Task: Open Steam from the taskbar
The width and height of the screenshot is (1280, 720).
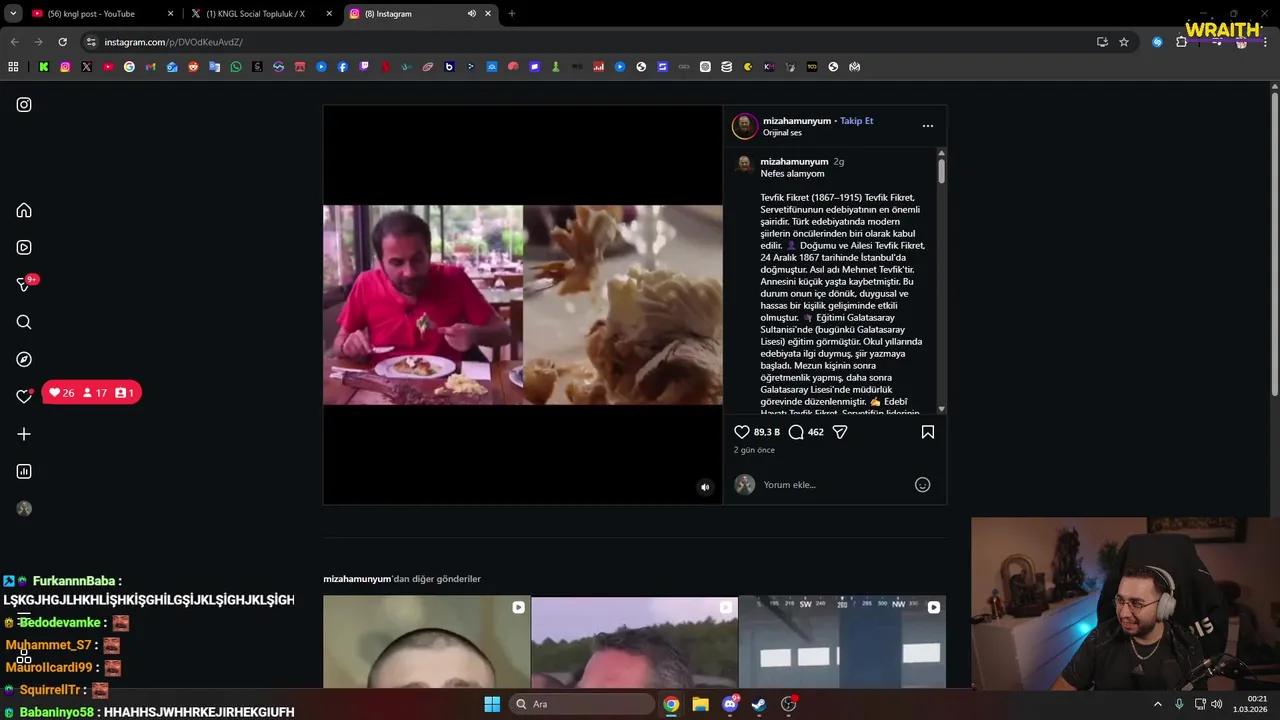Action: click(x=759, y=704)
